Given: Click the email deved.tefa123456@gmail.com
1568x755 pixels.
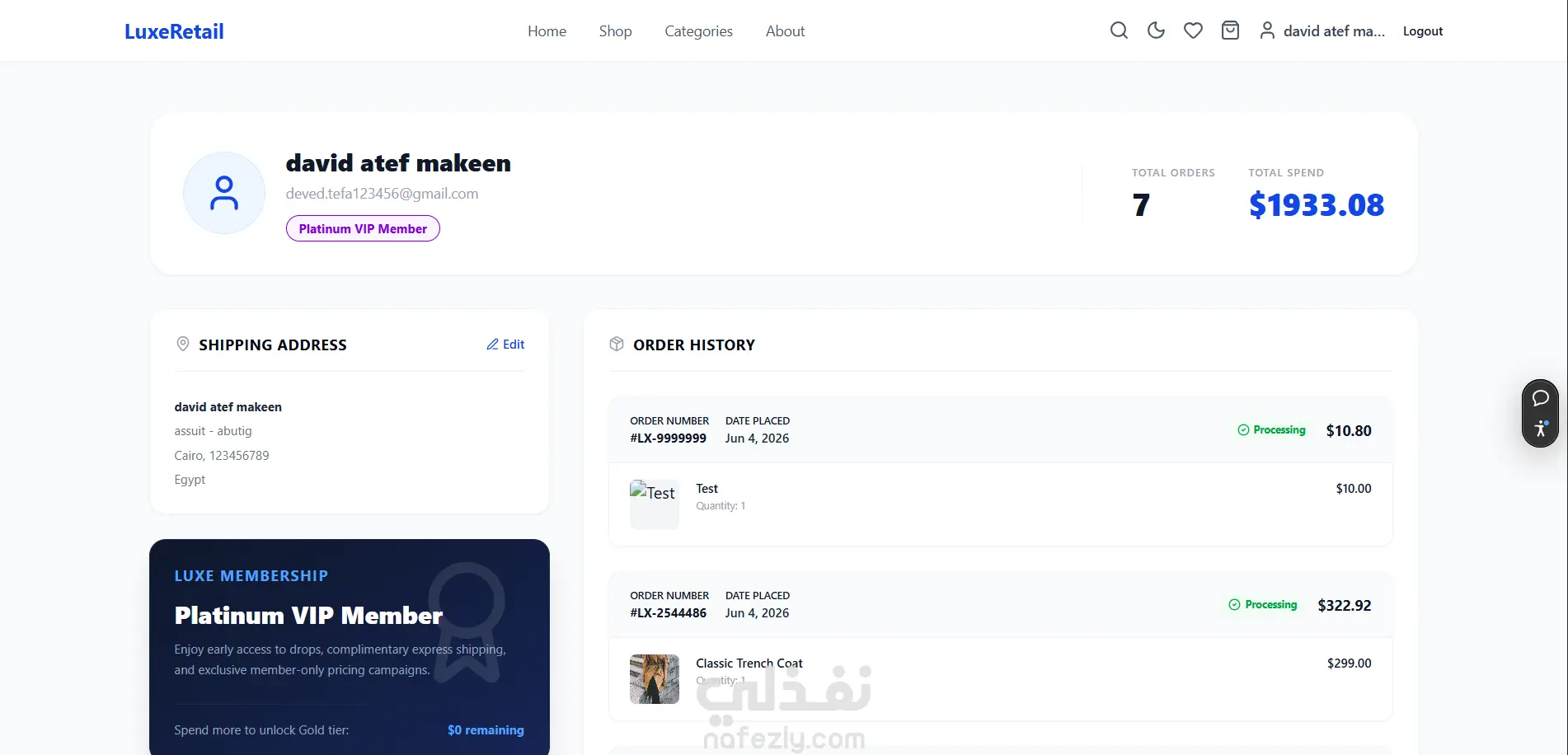Looking at the screenshot, I should pyautogui.click(x=382, y=194).
